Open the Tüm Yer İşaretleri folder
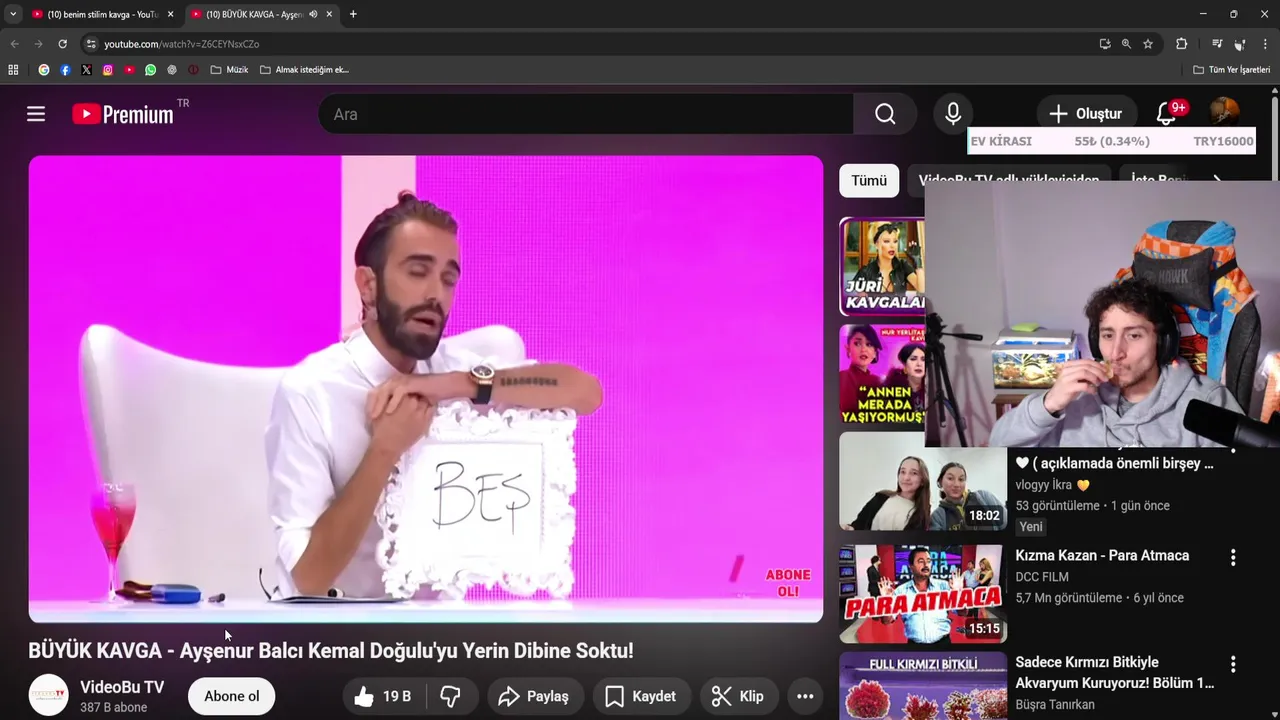 (x=1231, y=70)
